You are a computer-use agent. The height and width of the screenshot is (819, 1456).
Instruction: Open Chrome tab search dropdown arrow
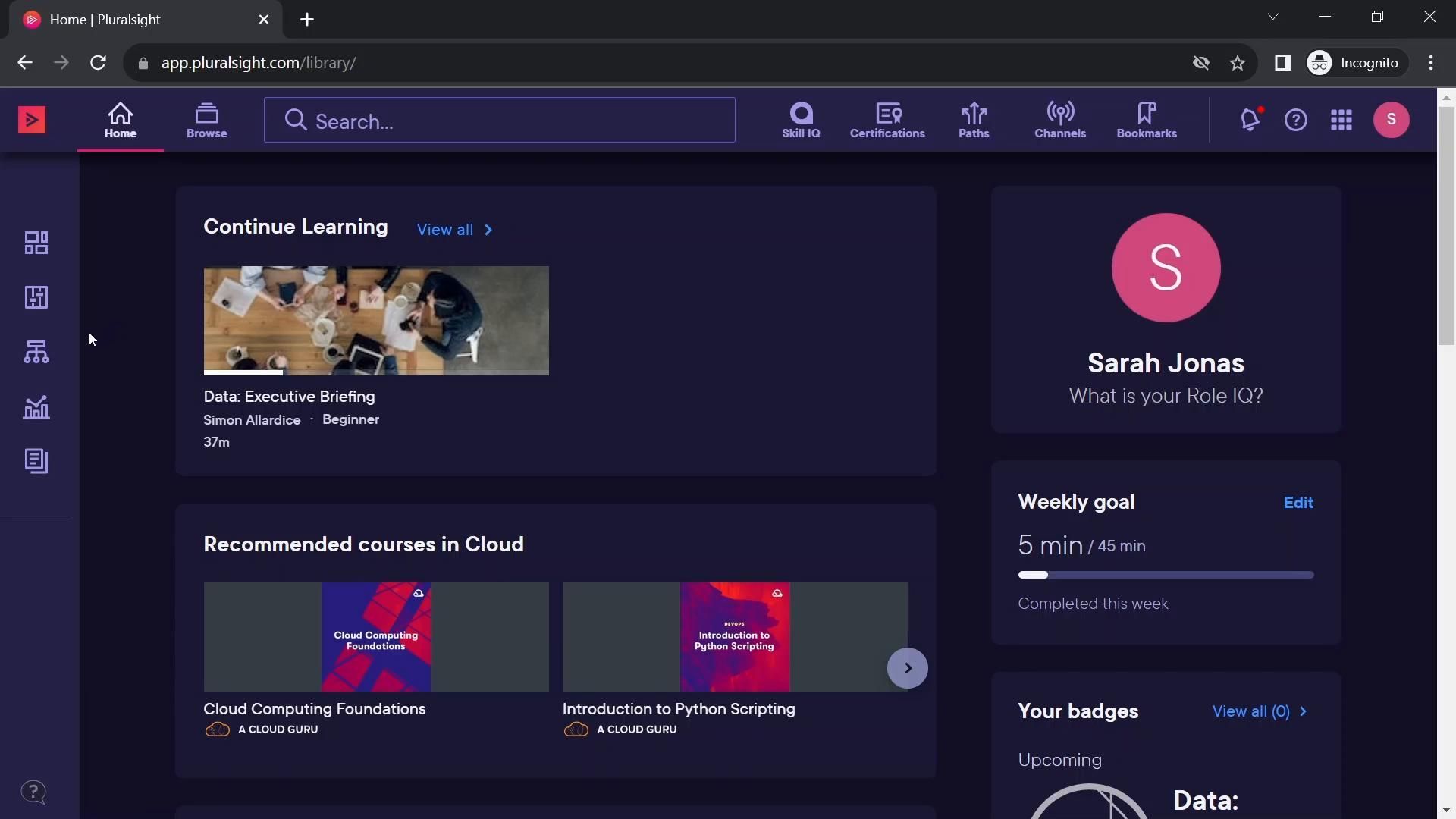(1273, 17)
